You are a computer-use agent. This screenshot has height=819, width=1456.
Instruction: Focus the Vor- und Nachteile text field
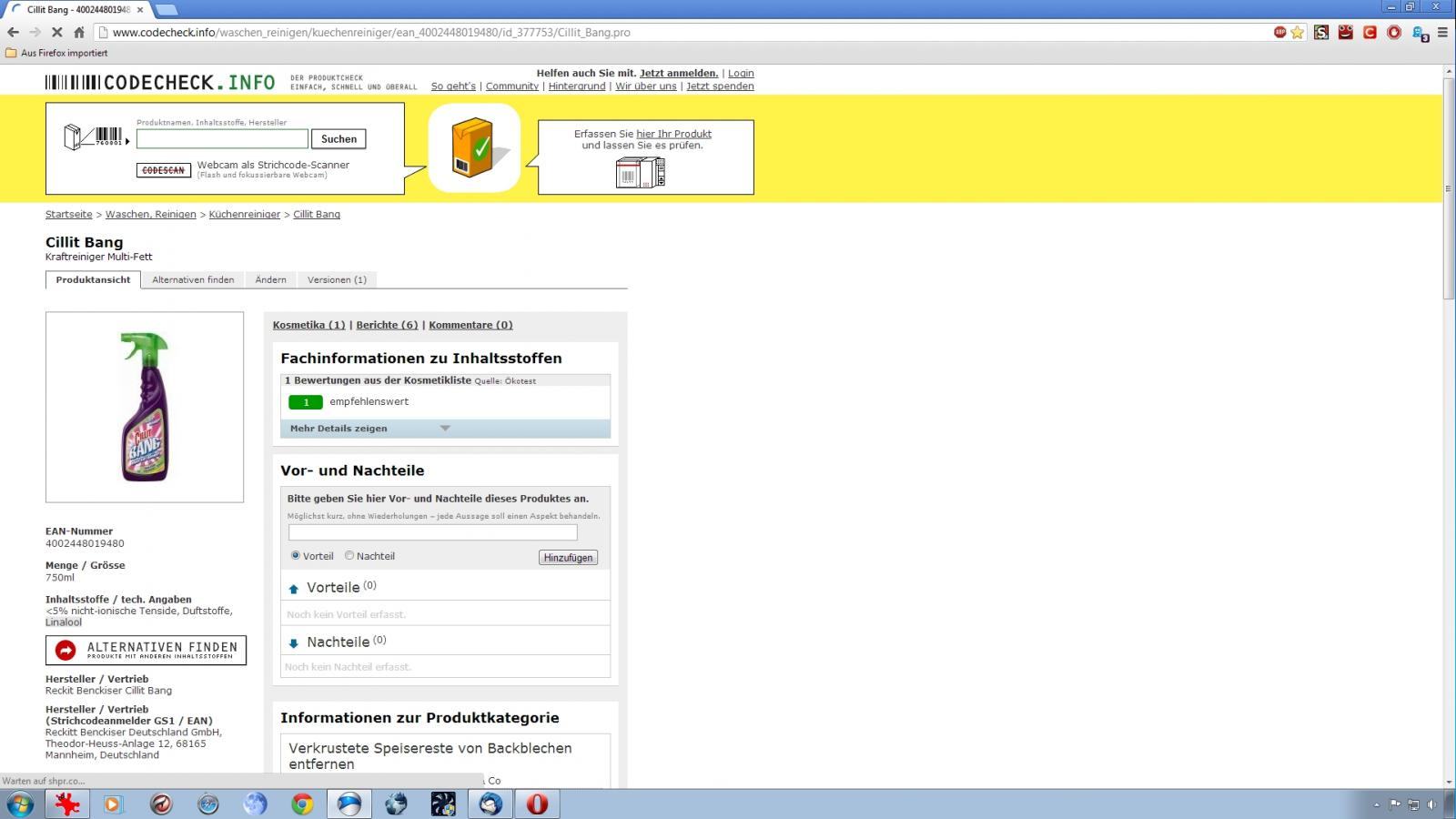(x=433, y=532)
